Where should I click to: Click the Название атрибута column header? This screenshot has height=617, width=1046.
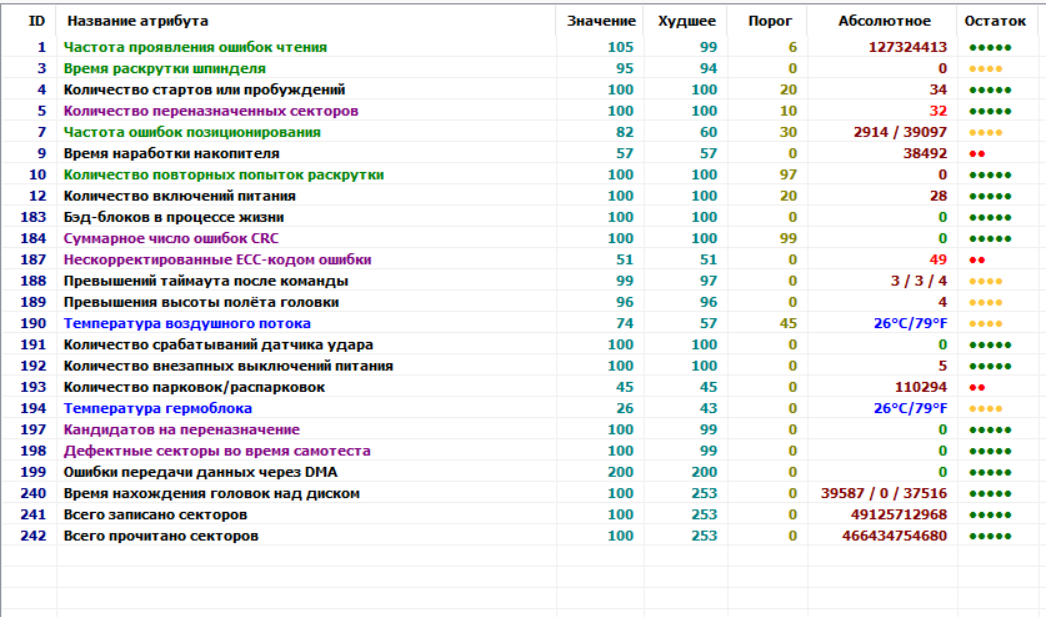click(x=138, y=21)
